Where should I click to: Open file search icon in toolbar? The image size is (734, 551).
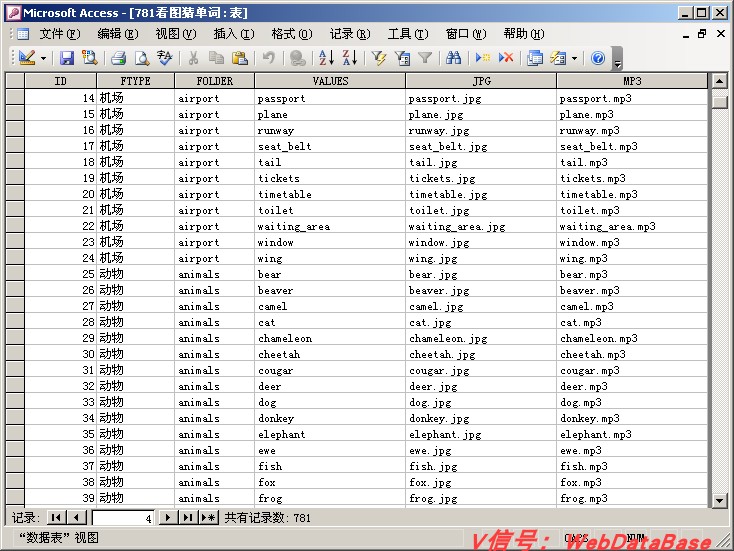tap(89, 58)
